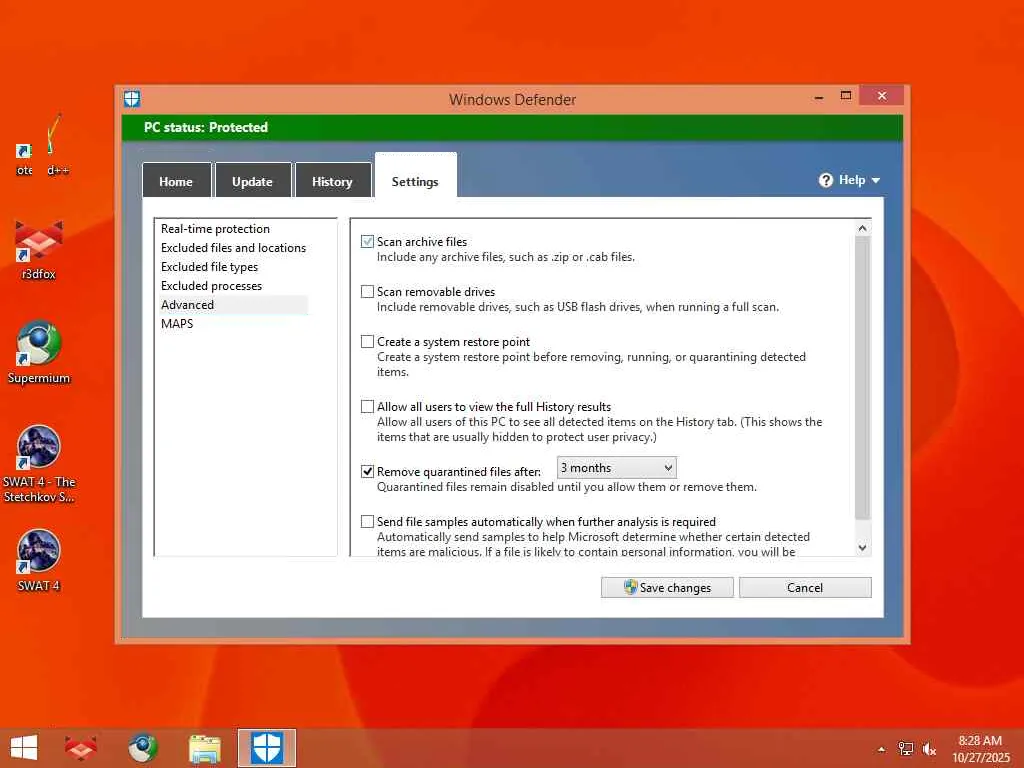Select Excluded files and locations
This screenshot has height=768, width=1024.
click(x=233, y=248)
